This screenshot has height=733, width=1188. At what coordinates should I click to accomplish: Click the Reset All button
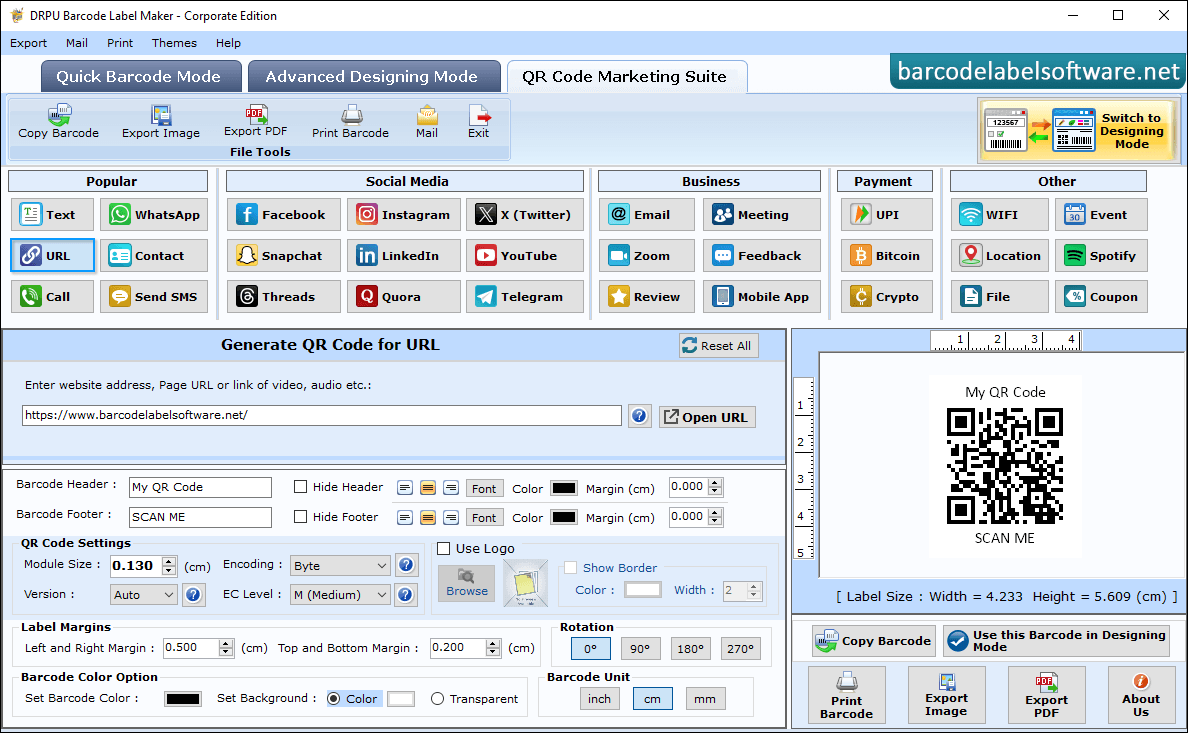point(718,346)
